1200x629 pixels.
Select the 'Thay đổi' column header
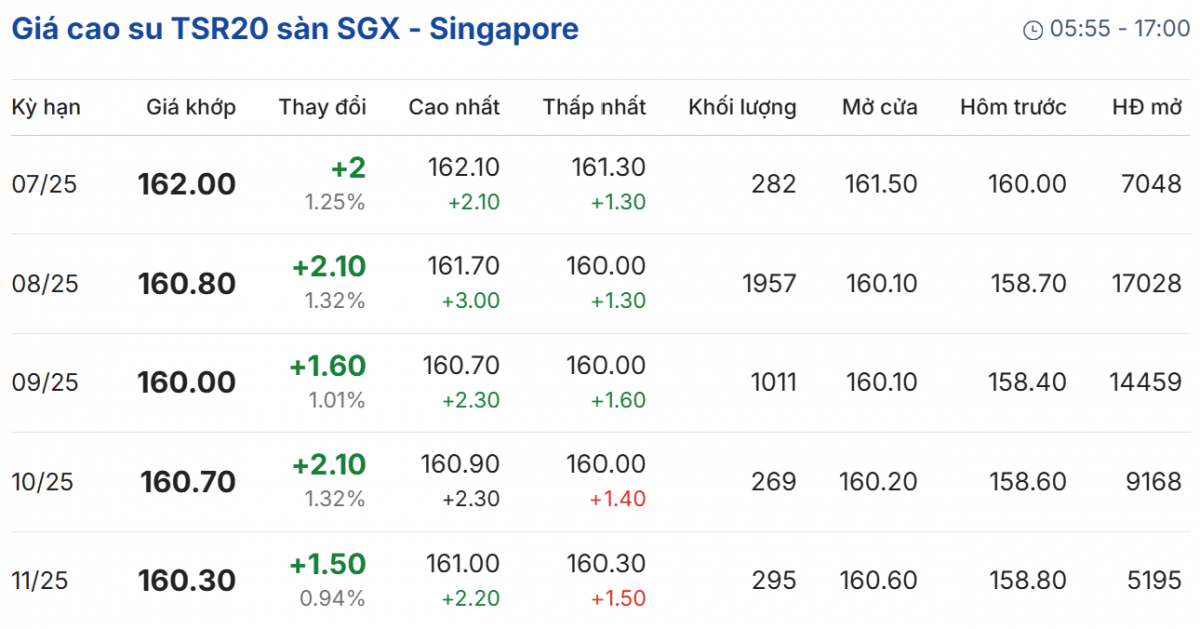click(x=322, y=107)
